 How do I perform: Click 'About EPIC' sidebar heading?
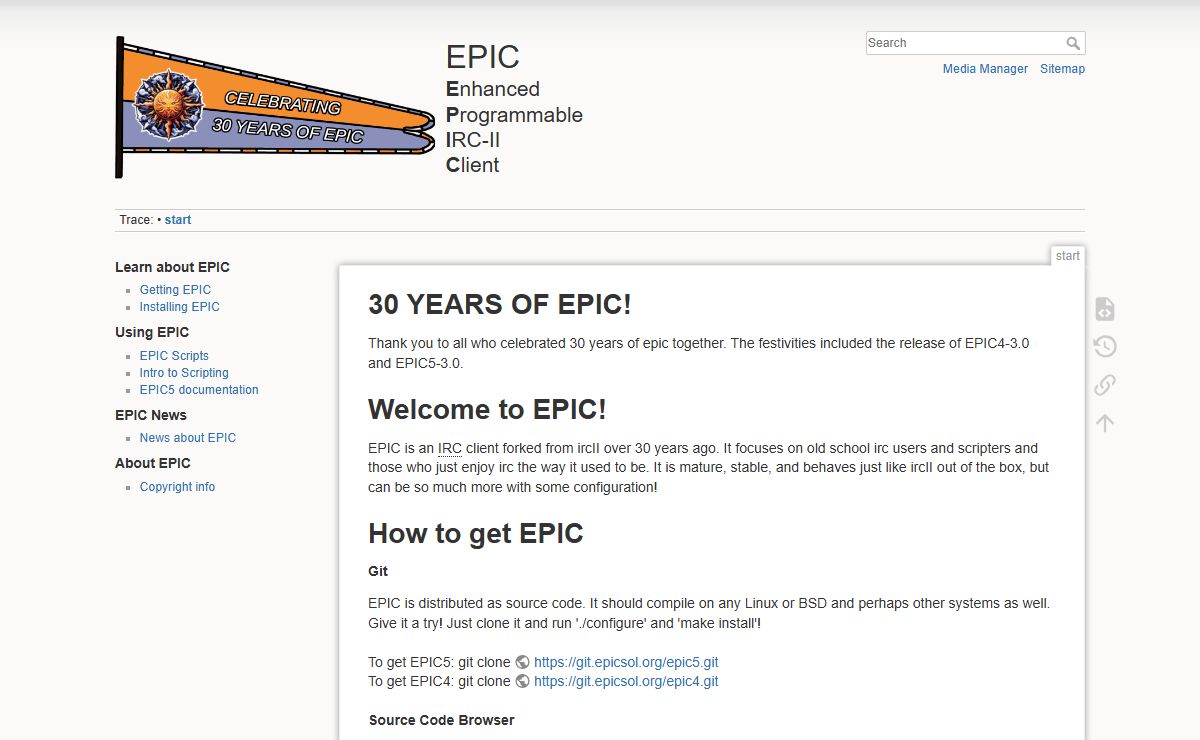point(153,463)
